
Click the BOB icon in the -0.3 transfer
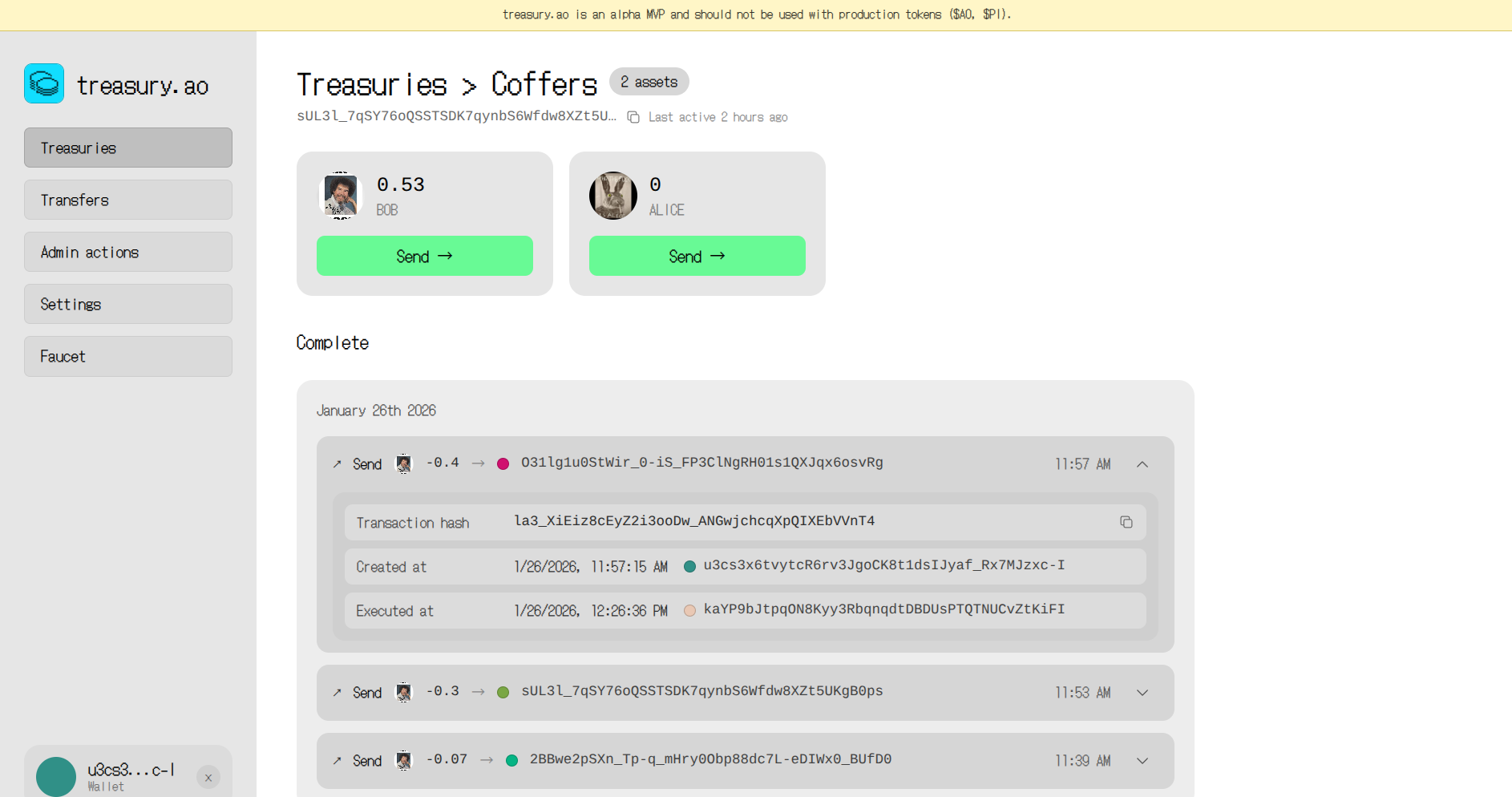click(x=404, y=692)
